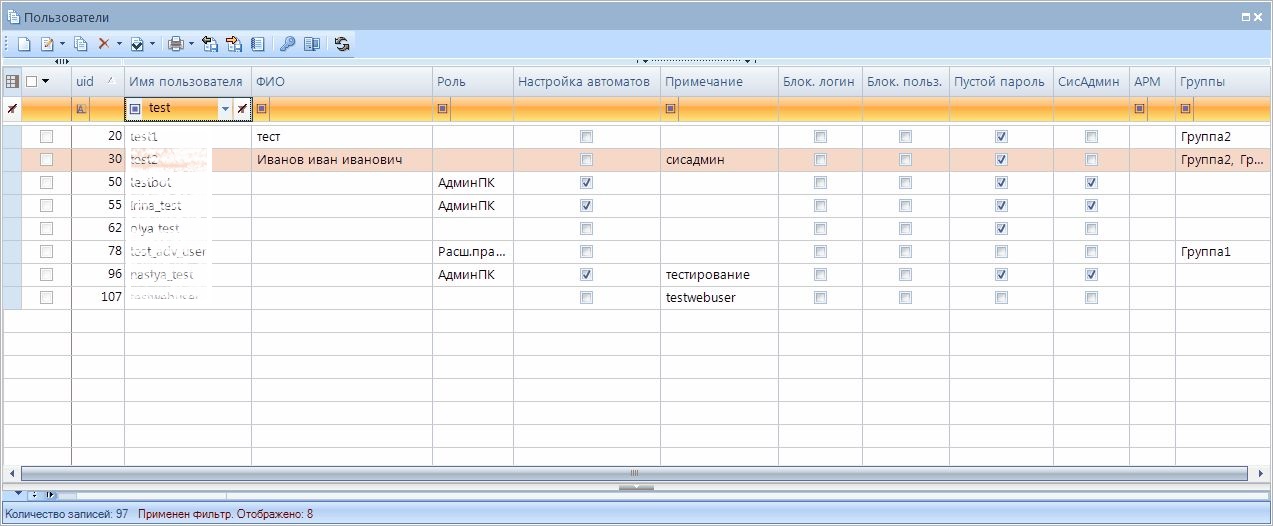Tick the row checkbox for uid 20

pyautogui.click(x=45, y=136)
